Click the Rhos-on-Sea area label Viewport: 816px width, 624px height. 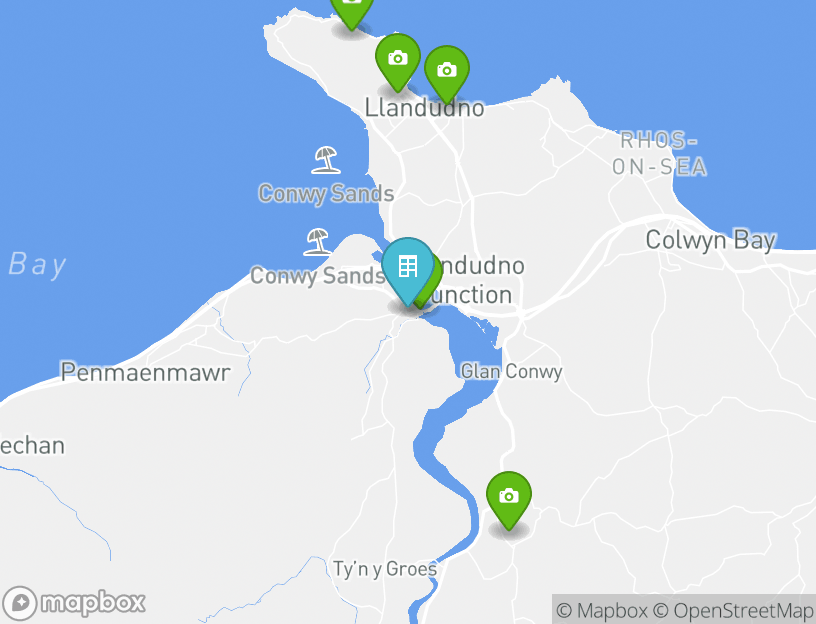point(659,154)
